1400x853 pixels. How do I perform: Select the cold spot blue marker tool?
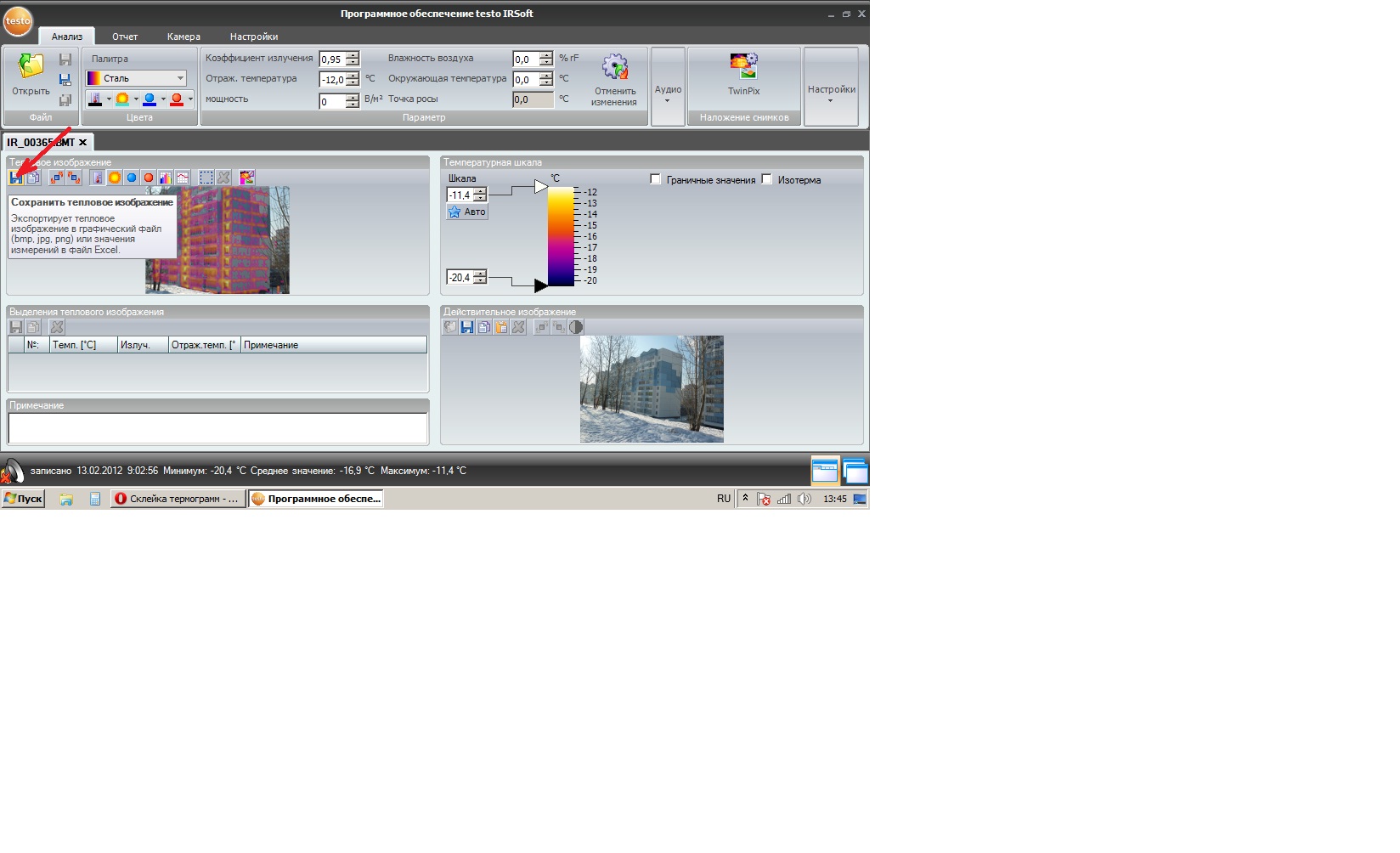[132, 178]
